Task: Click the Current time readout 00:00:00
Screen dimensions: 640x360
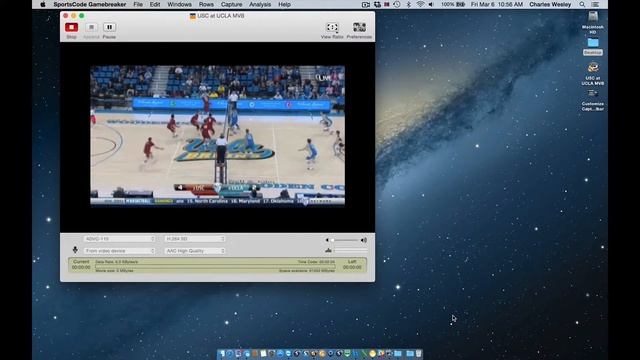Action: 81,267
